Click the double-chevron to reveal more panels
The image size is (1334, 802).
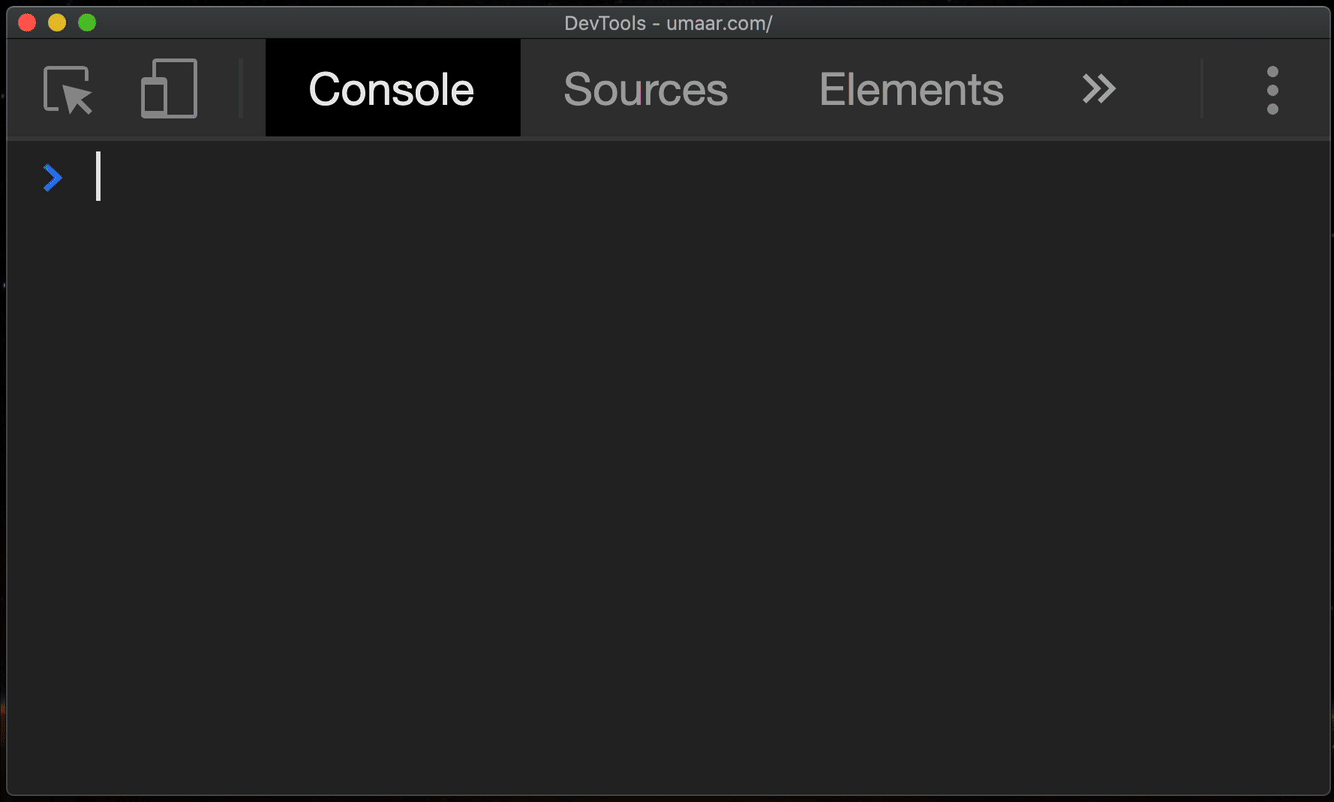pyautogui.click(x=1098, y=89)
